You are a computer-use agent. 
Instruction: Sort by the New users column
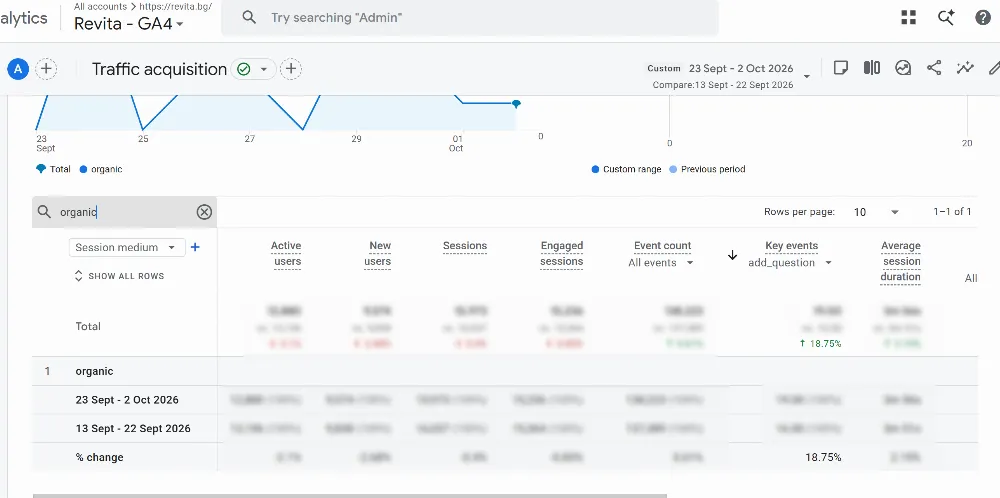[378, 254]
